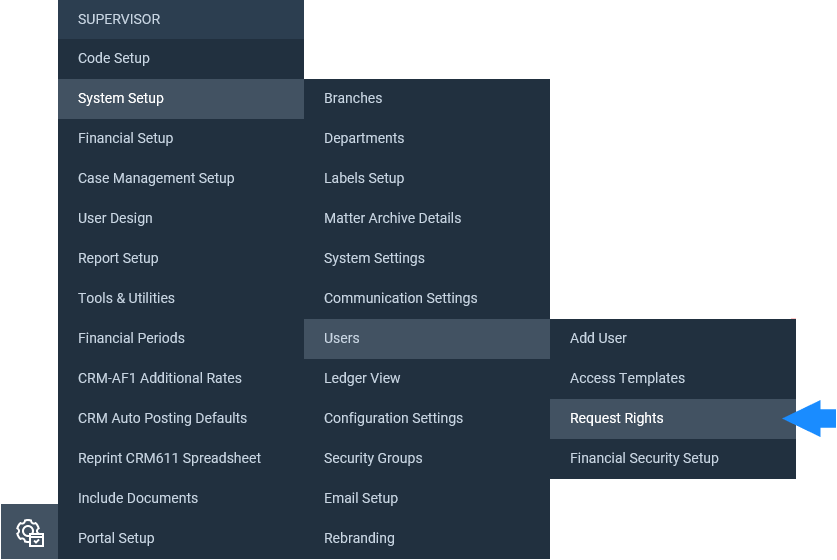Choose Report Setup from the menu

click(181, 259)
